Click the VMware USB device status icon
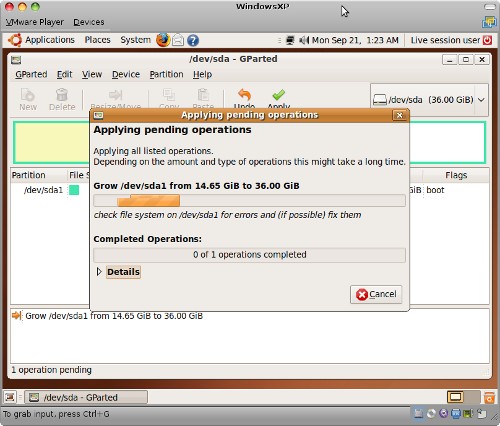The width and height of the screenshot is (500, 426). (481, 414)
